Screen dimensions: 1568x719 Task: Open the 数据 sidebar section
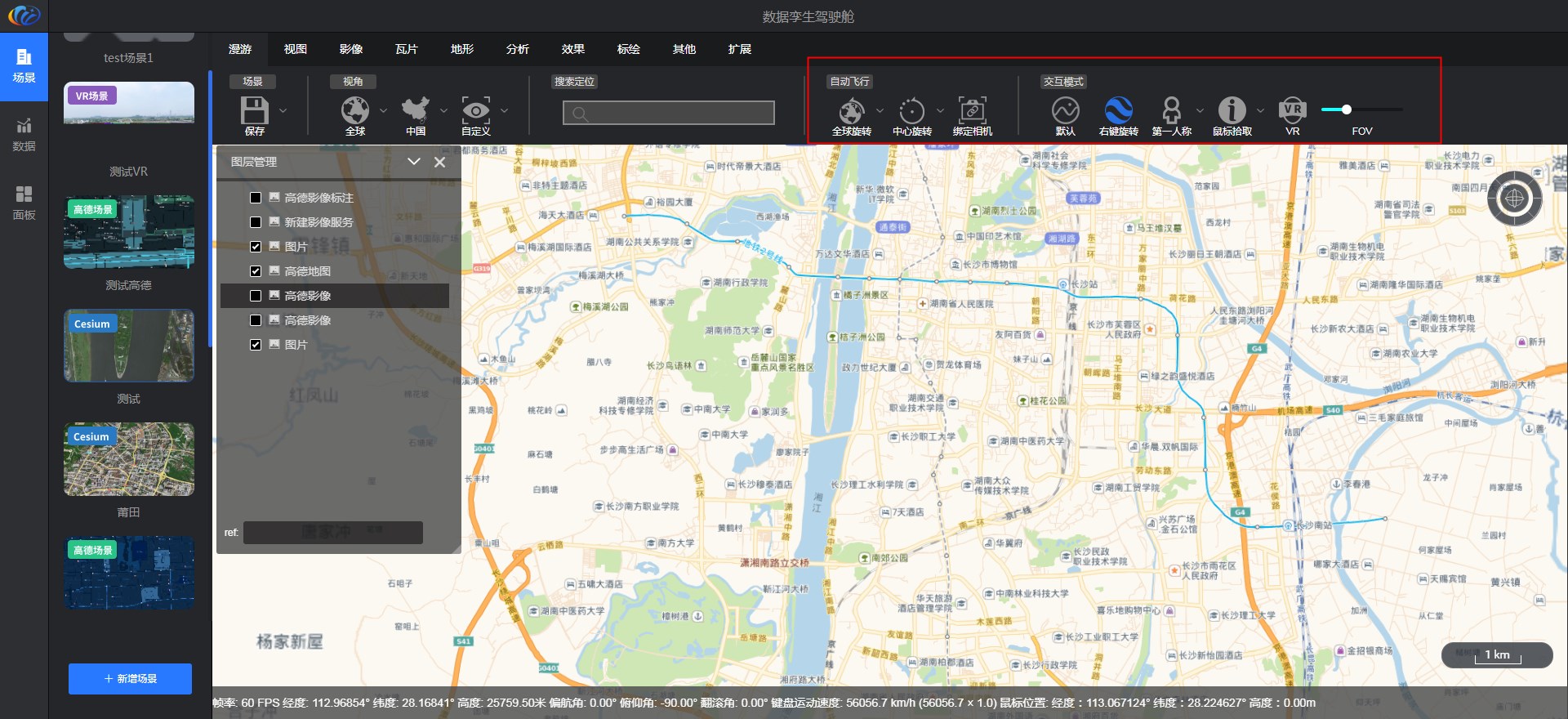[x=24, y=135]
